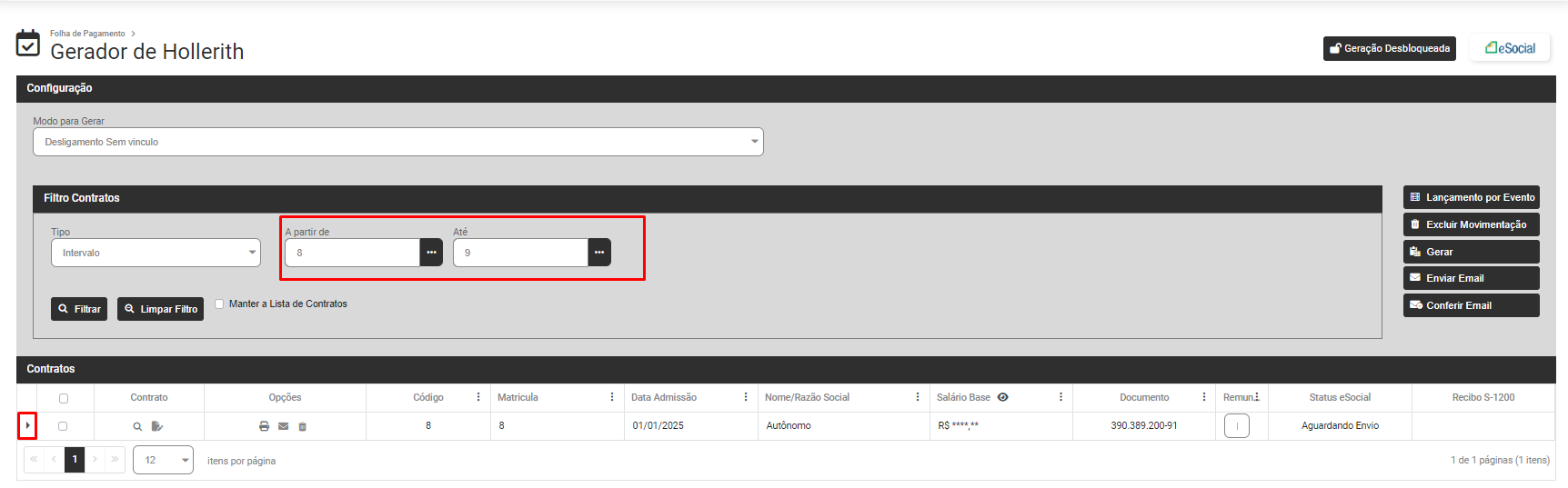Click the Conferir Email button
This screenshot has height=488, width=1568.
[x=1471, y=305]
